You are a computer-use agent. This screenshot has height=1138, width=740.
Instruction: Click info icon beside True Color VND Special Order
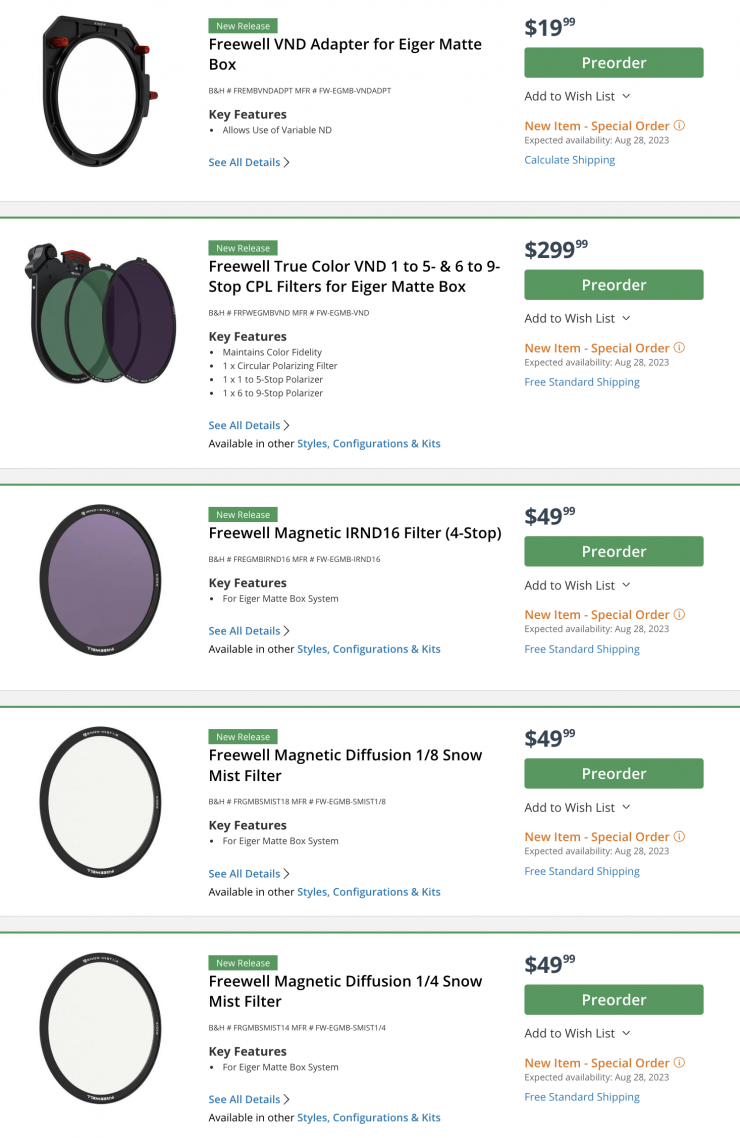pyautogui.click(x=680, y=348)
